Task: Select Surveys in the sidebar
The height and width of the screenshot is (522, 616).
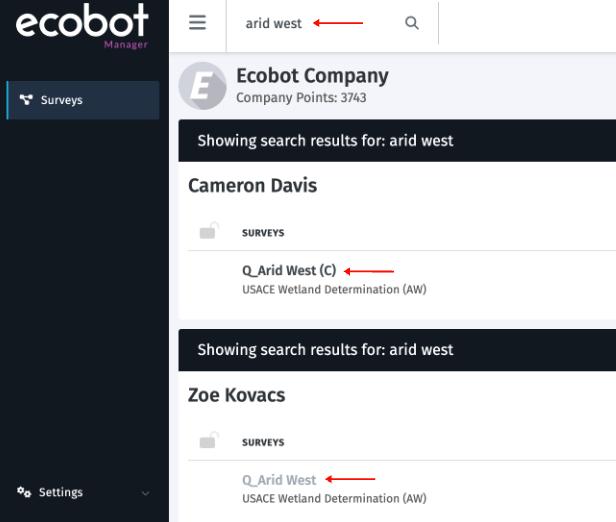Action: (62, 100)
